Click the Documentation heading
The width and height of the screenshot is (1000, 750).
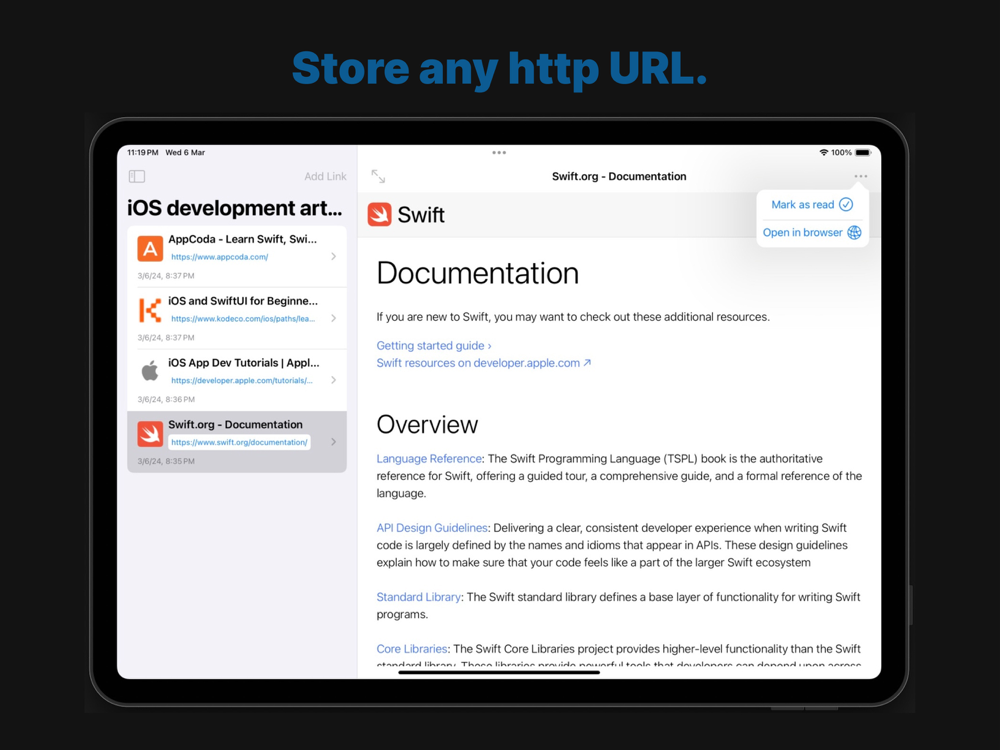(478, 273)
